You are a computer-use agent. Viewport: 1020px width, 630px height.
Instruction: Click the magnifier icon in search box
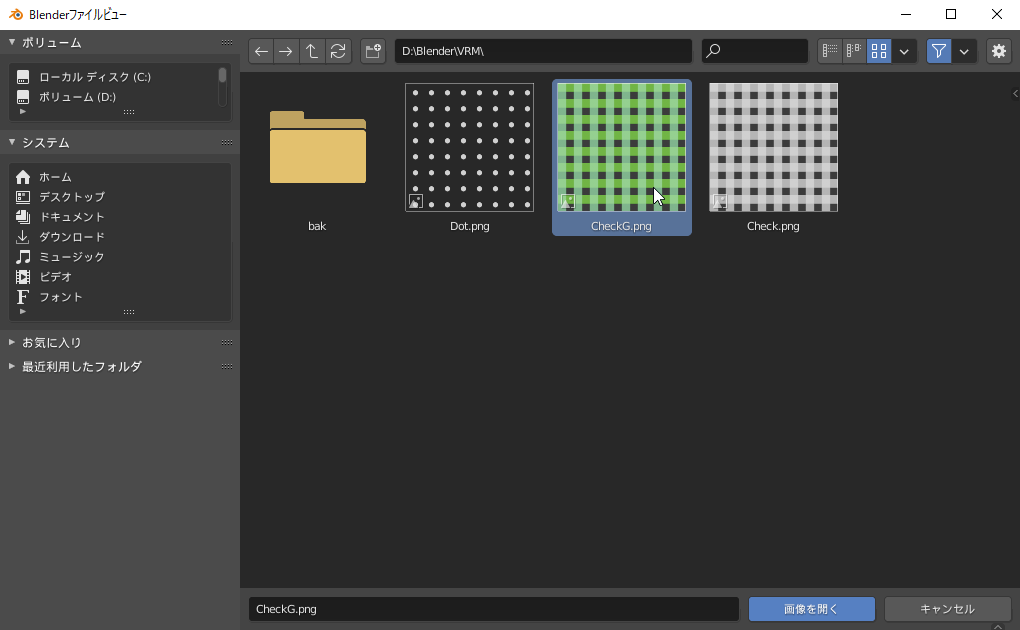714,51
